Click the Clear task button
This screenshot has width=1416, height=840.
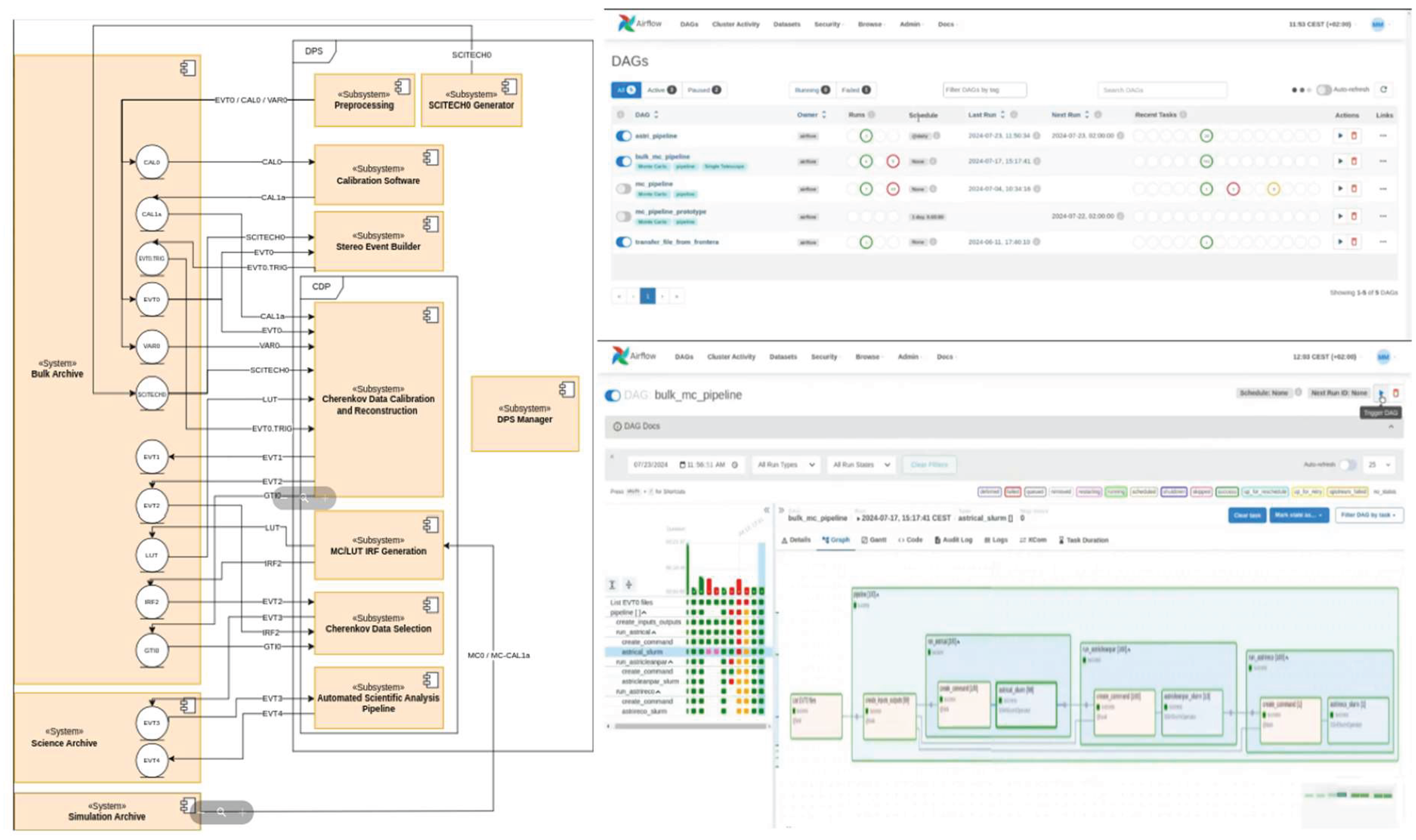(1247, 516)
